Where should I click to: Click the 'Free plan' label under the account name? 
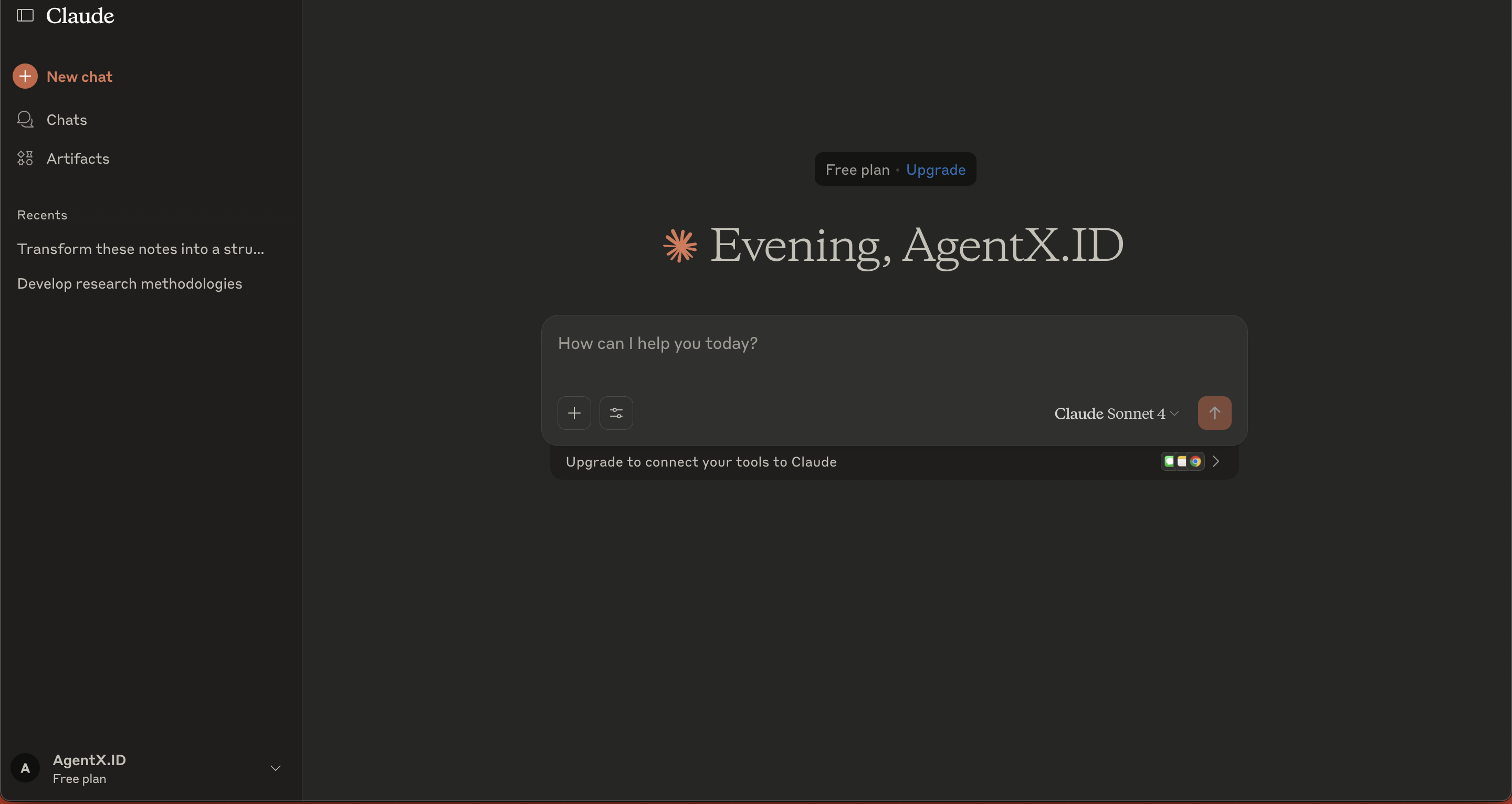79,779
